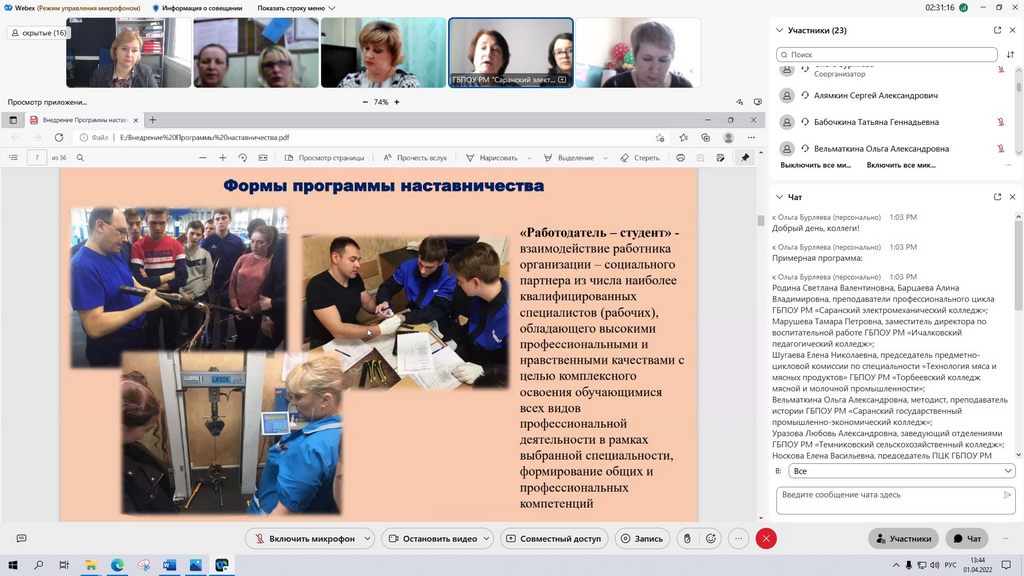Unmute Бабочкина Татьяна Геннадьевна microphone
Viewport: 1024px width, 576px height.
tap(1000, 122)
